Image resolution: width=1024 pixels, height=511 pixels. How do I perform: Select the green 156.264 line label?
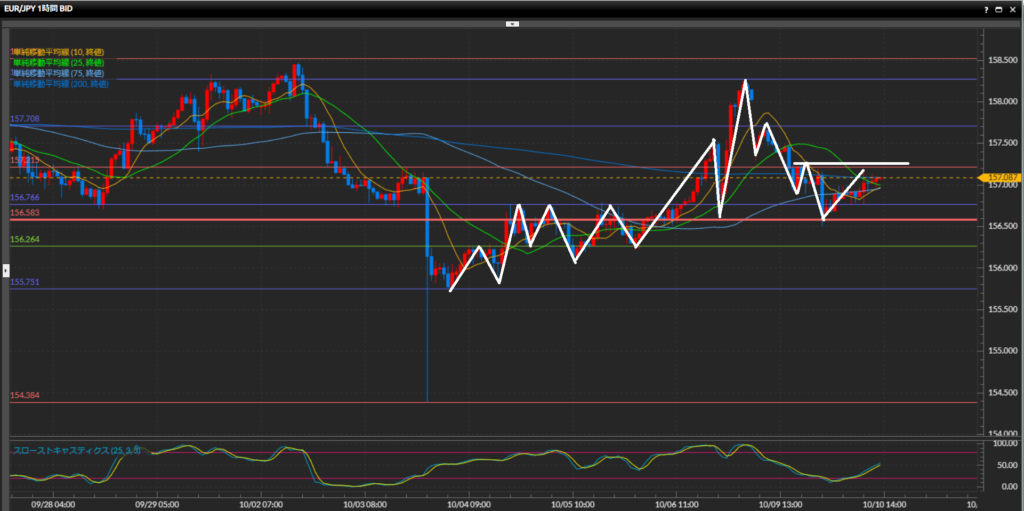(25, 240)
